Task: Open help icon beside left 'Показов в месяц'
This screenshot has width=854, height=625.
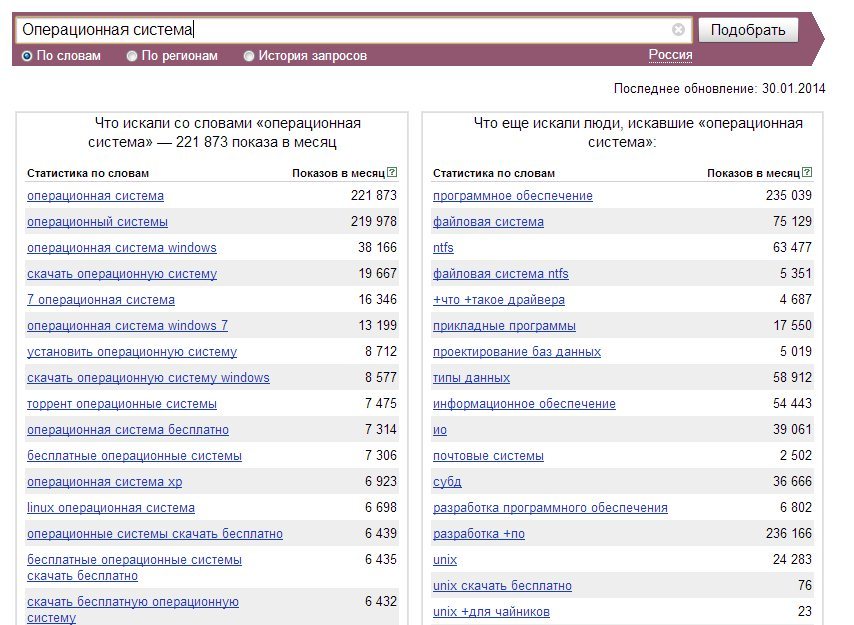Action: click(x=392, y=172)
